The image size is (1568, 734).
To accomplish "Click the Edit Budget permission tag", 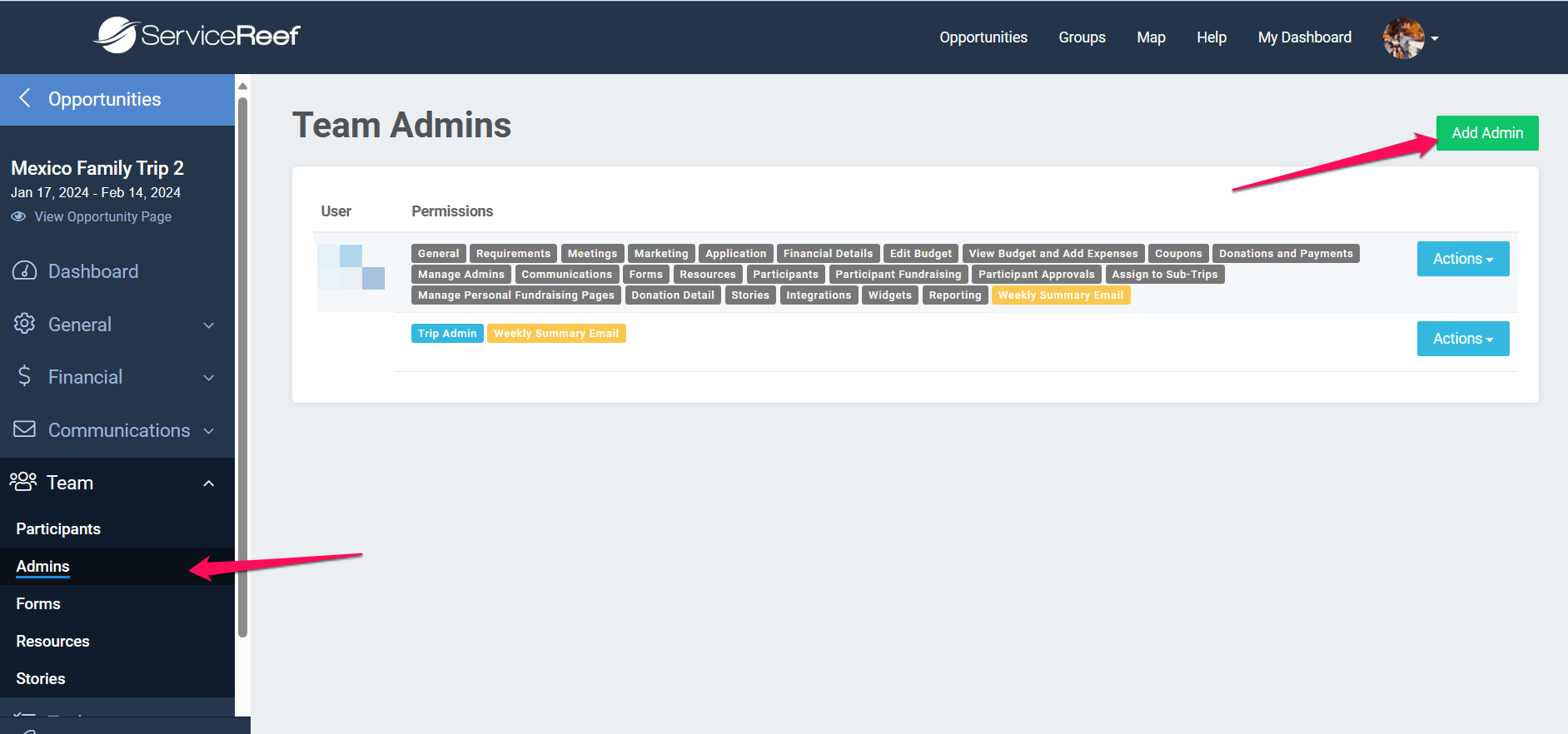I will pyautogui.click(x=921, y=254).
